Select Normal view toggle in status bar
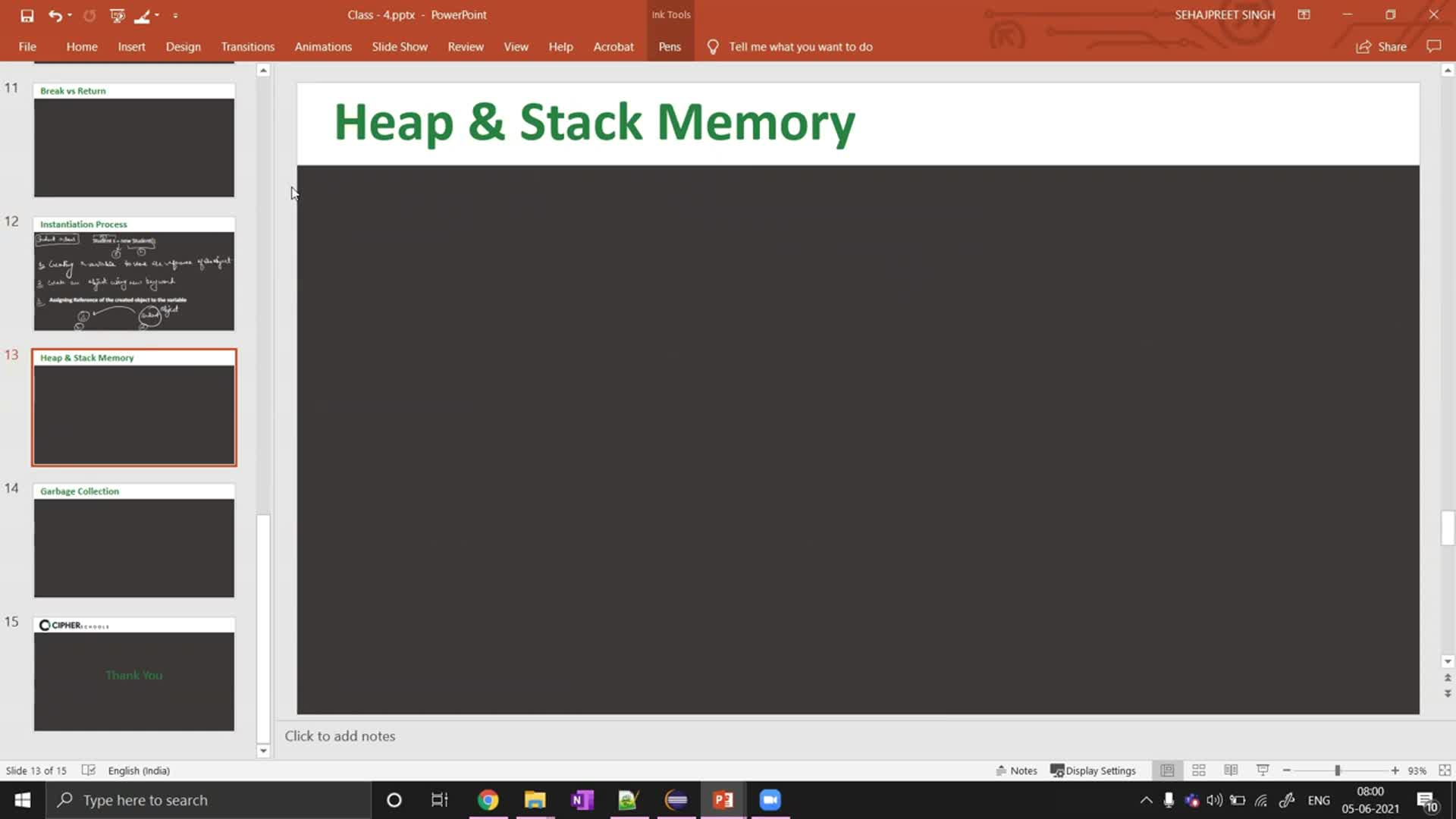 (1166, 770)
